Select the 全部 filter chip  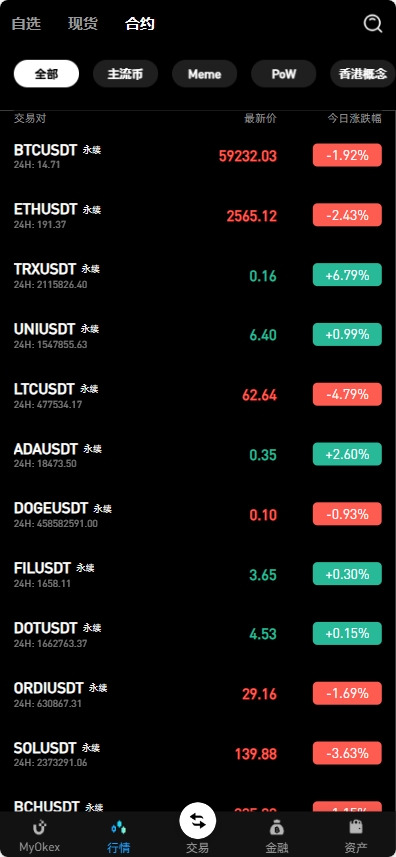click(46, 74)
